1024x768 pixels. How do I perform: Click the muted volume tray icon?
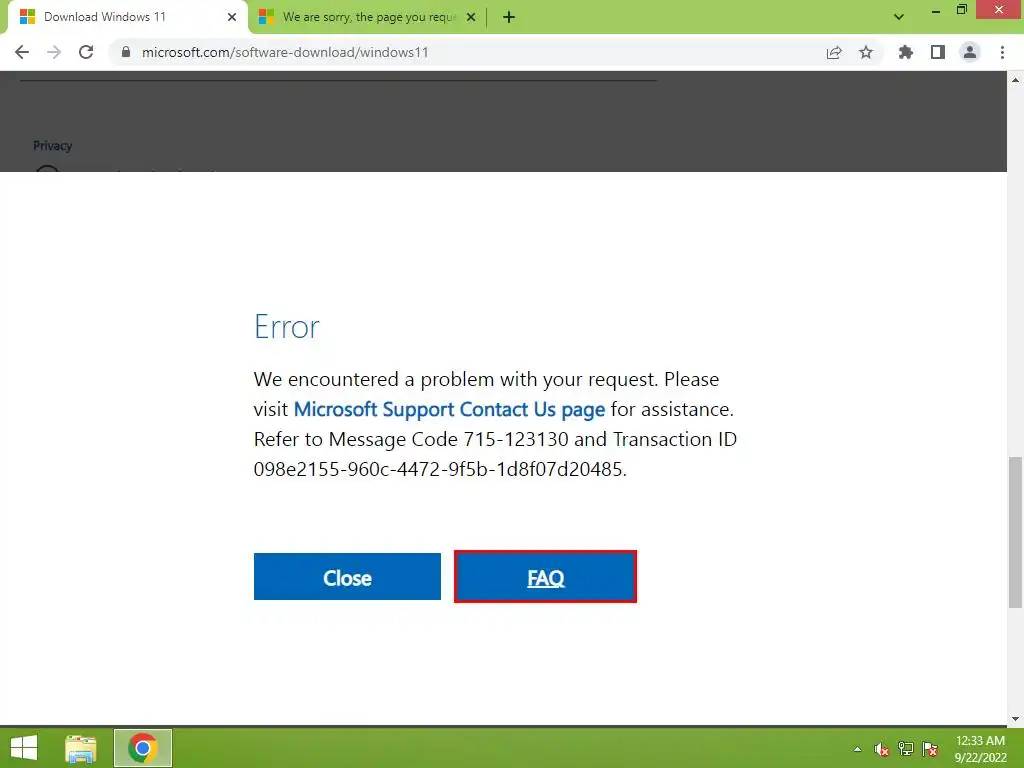pyautogui.click(x=882, y=749)
